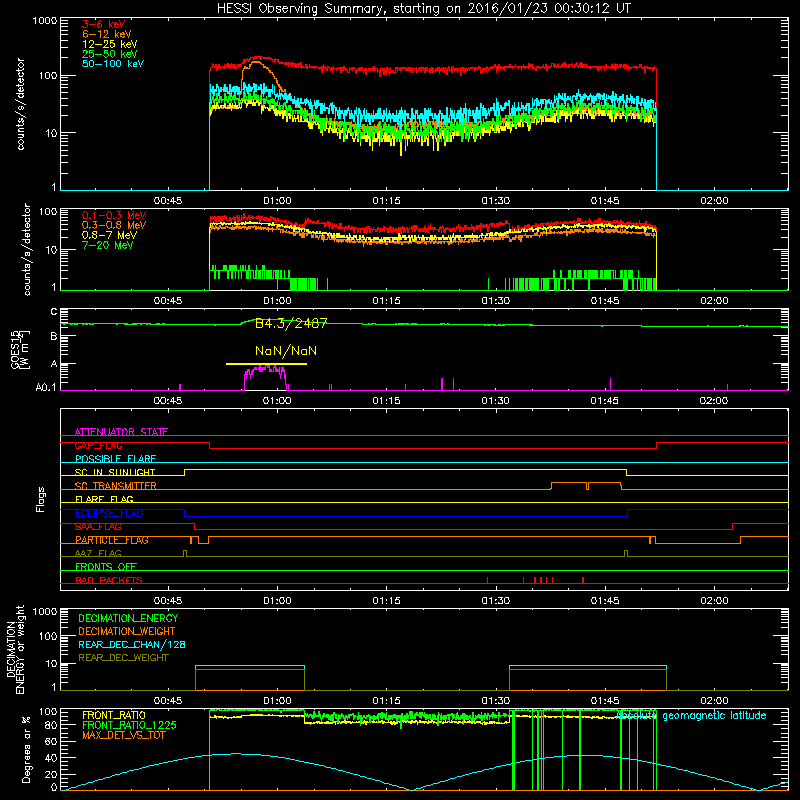Select the blue 'ECLIPSE_FLAG' label
The image size is (800, 800).
109,513
